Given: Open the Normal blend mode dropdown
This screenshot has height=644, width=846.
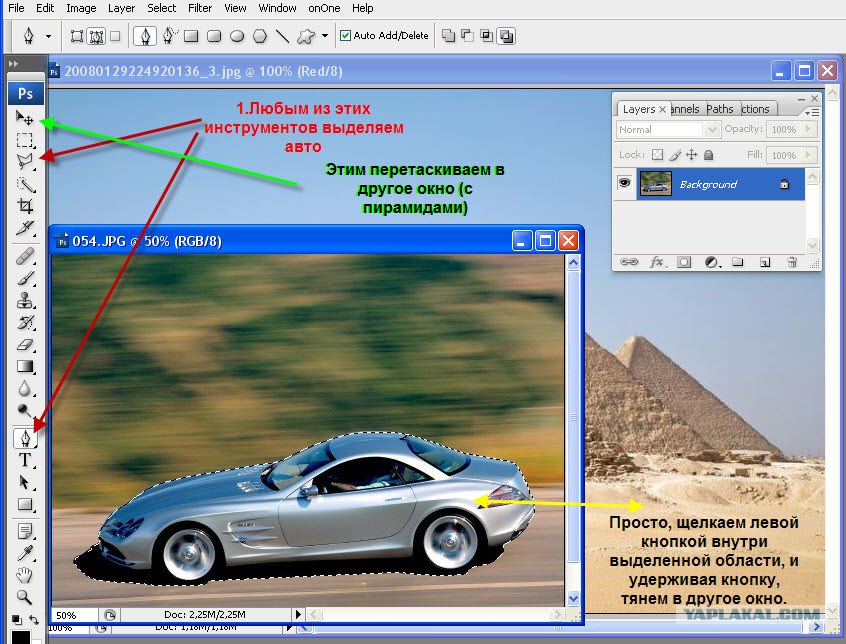Looking at the screenshot, I should tap(667, 129).
